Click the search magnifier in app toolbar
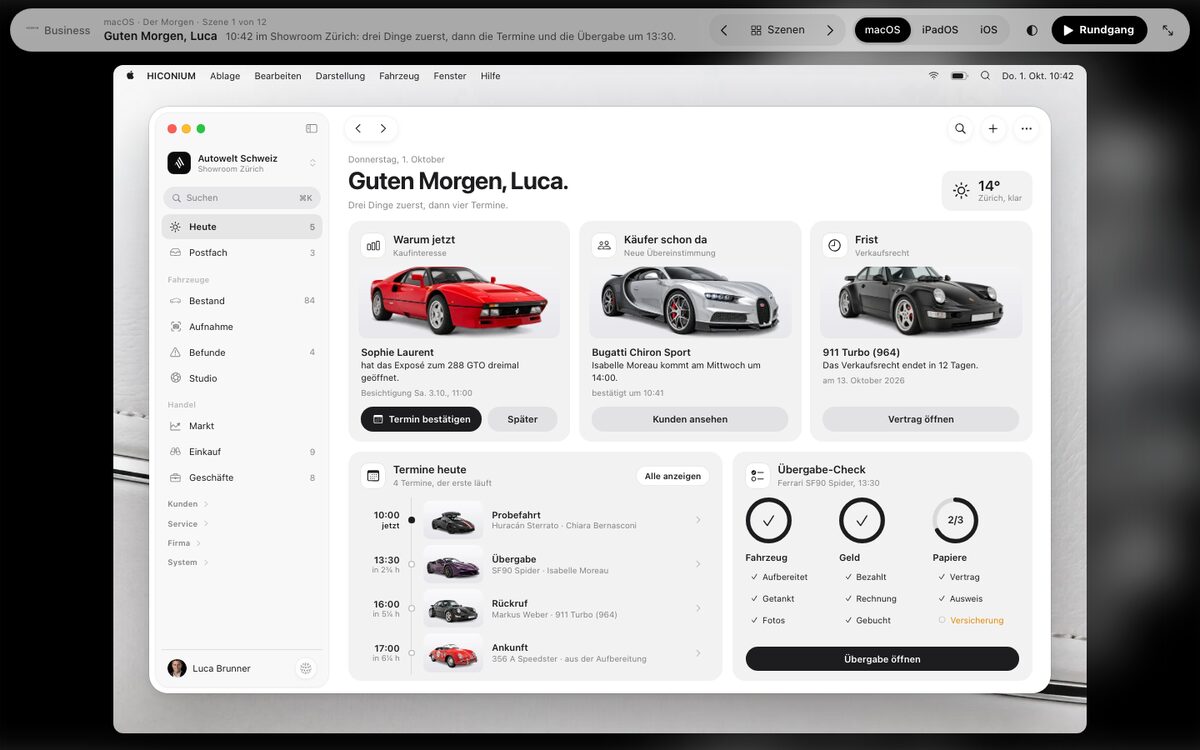The image size is (1200, 750). pyautogui.click(x=960, y=129)
